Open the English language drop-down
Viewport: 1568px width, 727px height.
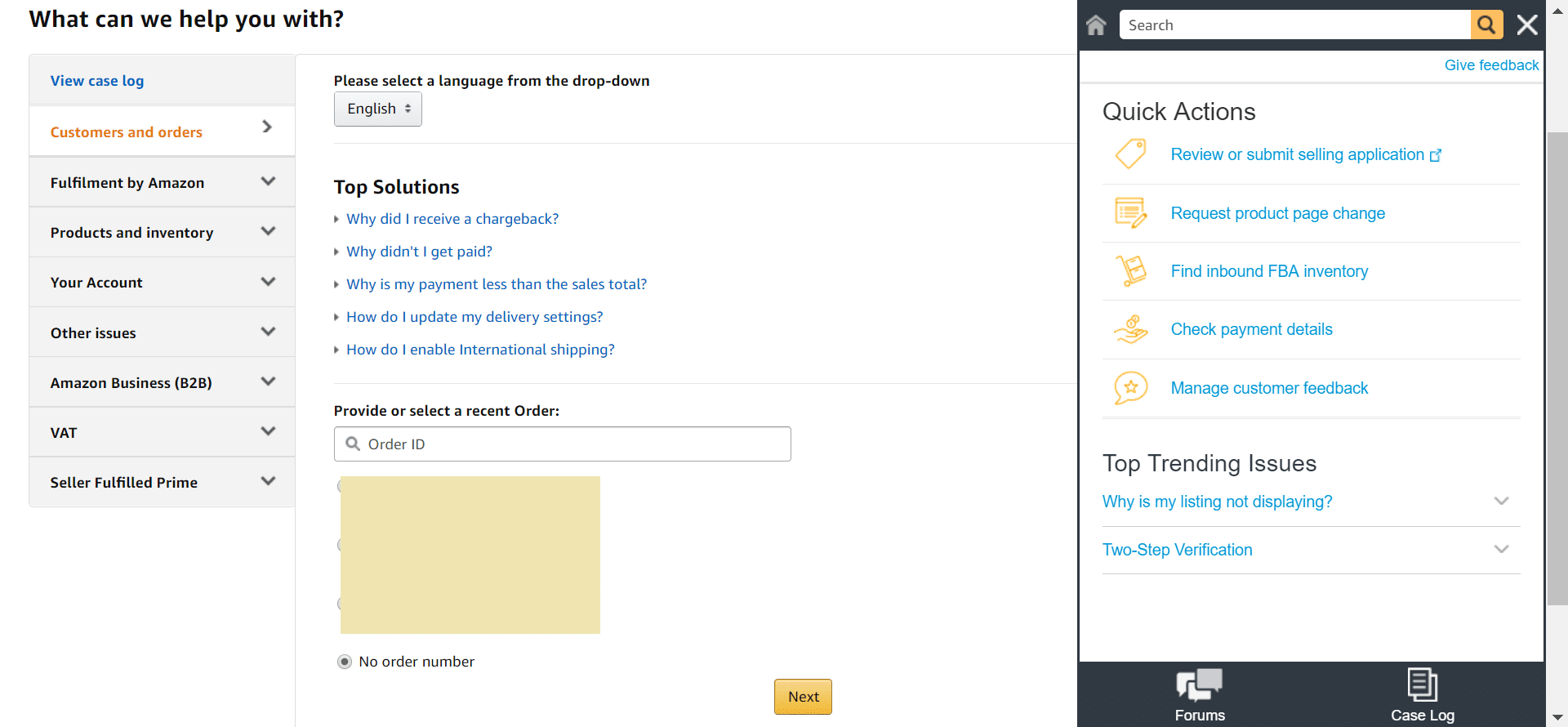(x=378, y=109)
